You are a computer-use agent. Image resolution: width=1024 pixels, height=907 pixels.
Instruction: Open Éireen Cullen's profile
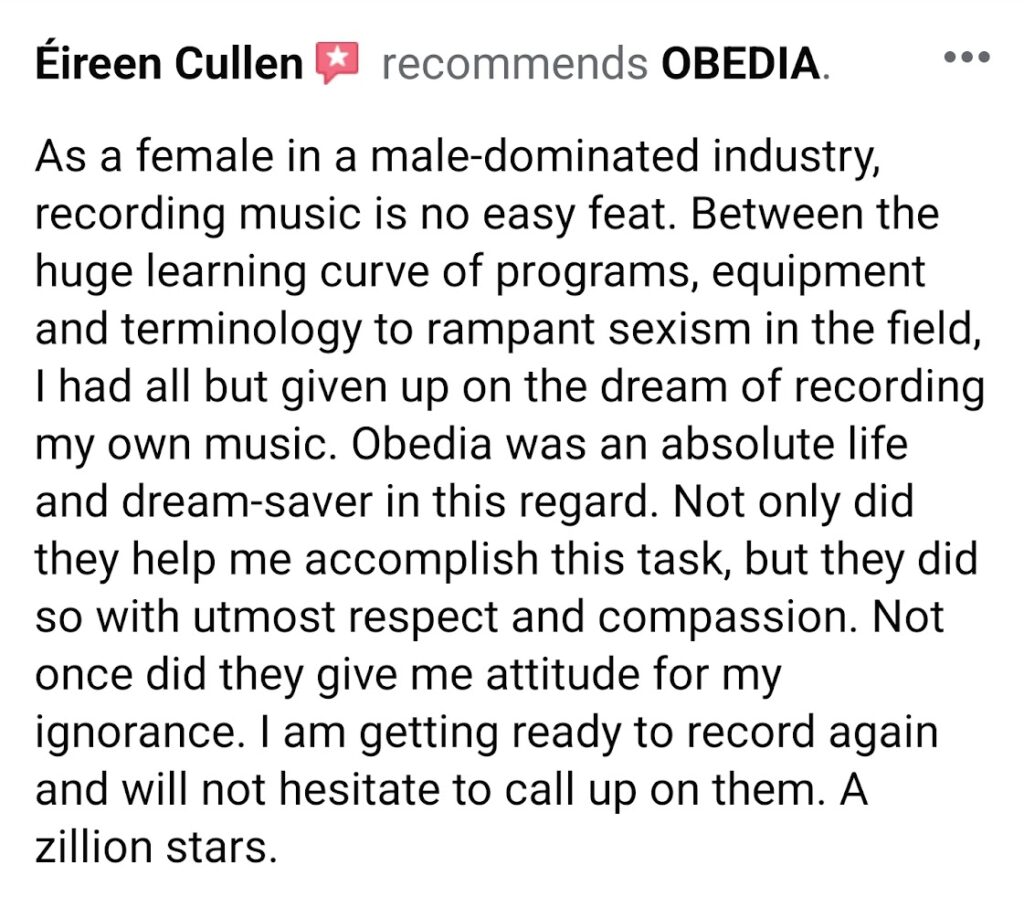click(169, 63)
